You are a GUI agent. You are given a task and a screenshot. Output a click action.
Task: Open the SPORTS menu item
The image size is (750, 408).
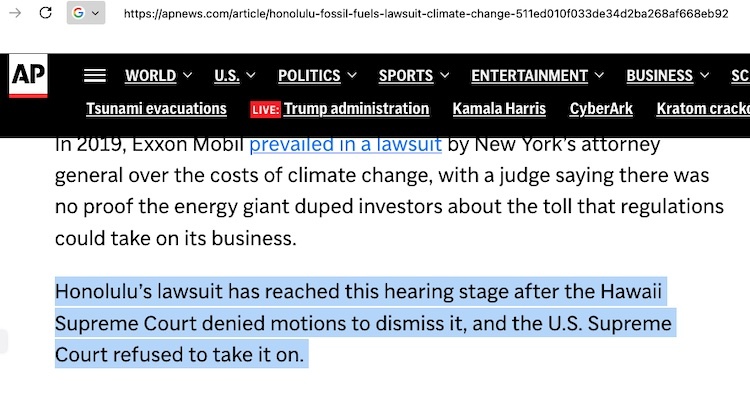pos(405,75)
